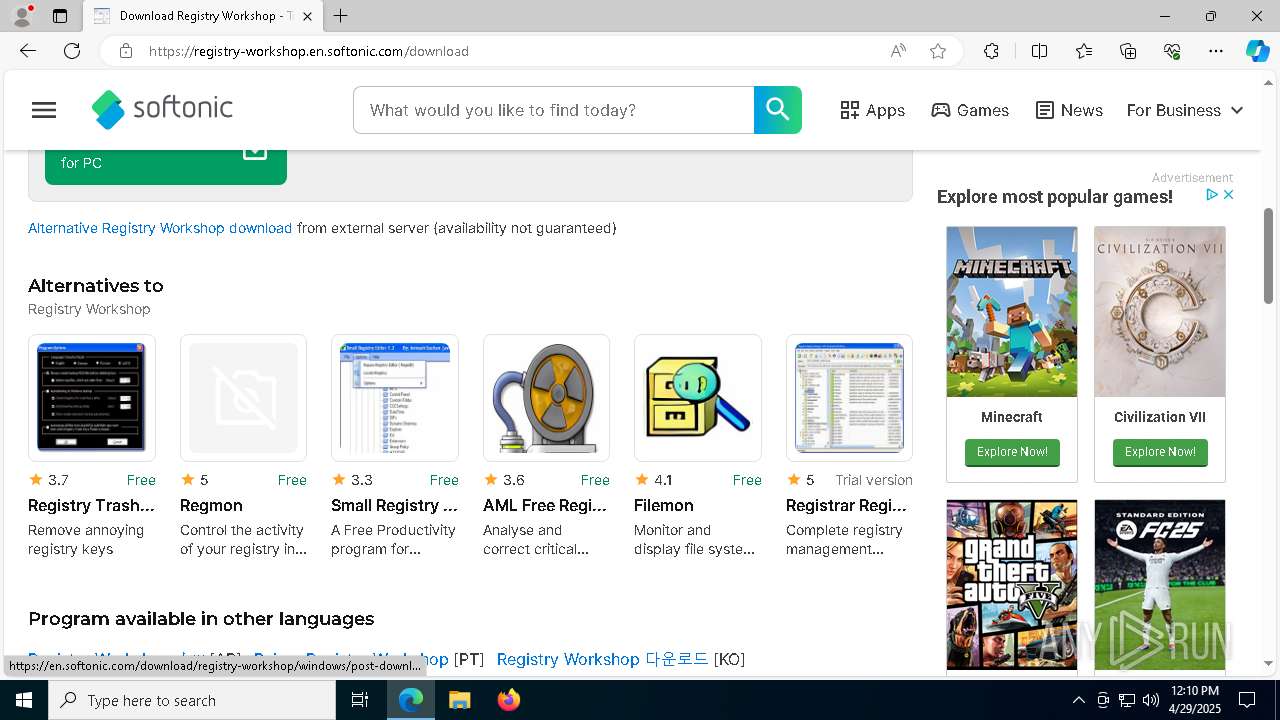Show hidden system tray icons
The height and width of the screenshot is (720, 1280).
click(x=1078, y=700)
